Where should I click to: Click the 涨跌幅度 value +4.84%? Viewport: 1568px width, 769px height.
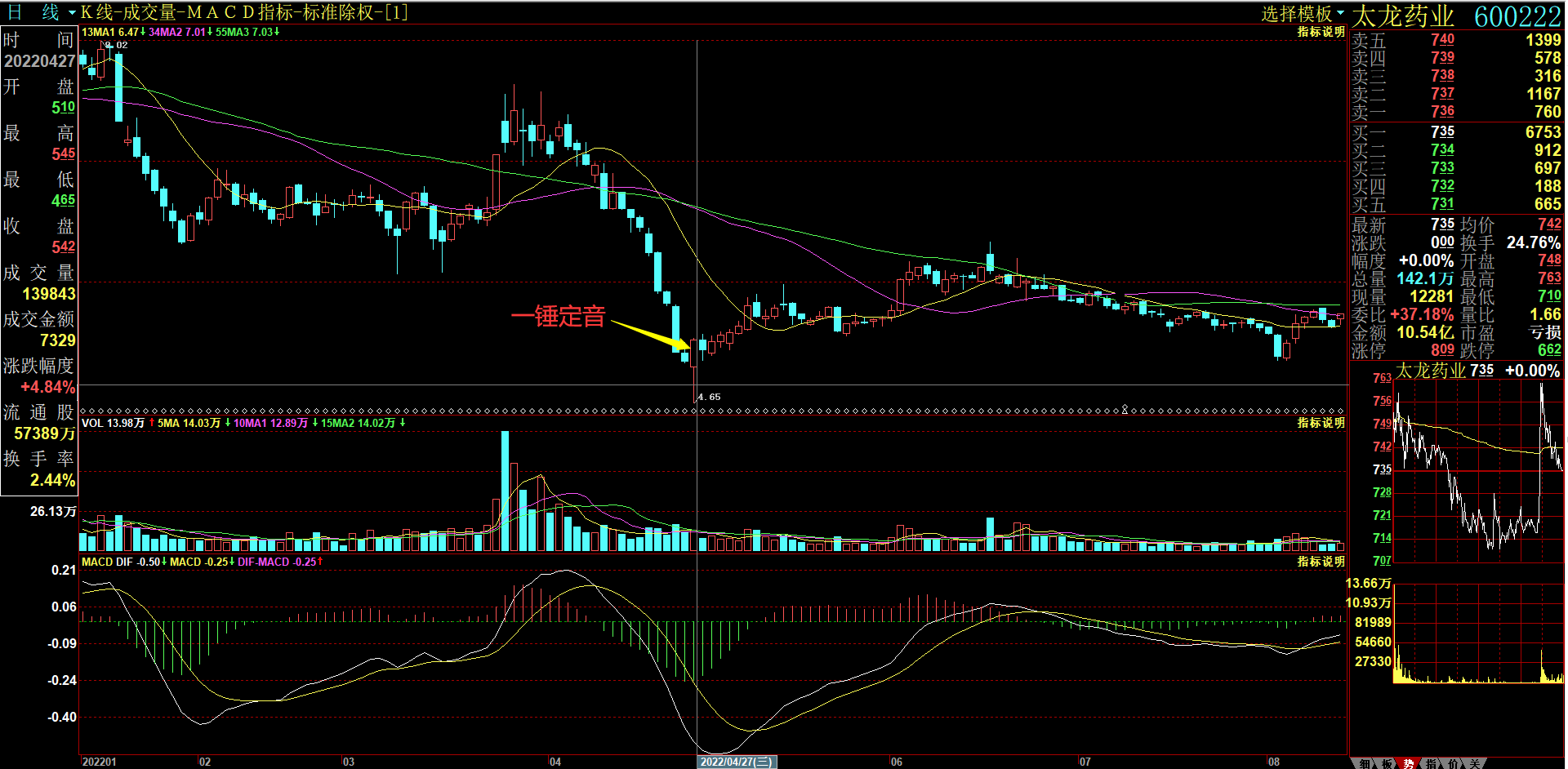point(47,387)
